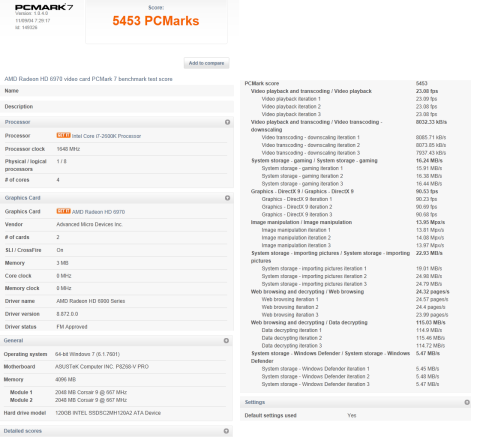Click the Module 2 memory row
The height and width of the screenshot is (437, 480).
click(x=68, y=400)
